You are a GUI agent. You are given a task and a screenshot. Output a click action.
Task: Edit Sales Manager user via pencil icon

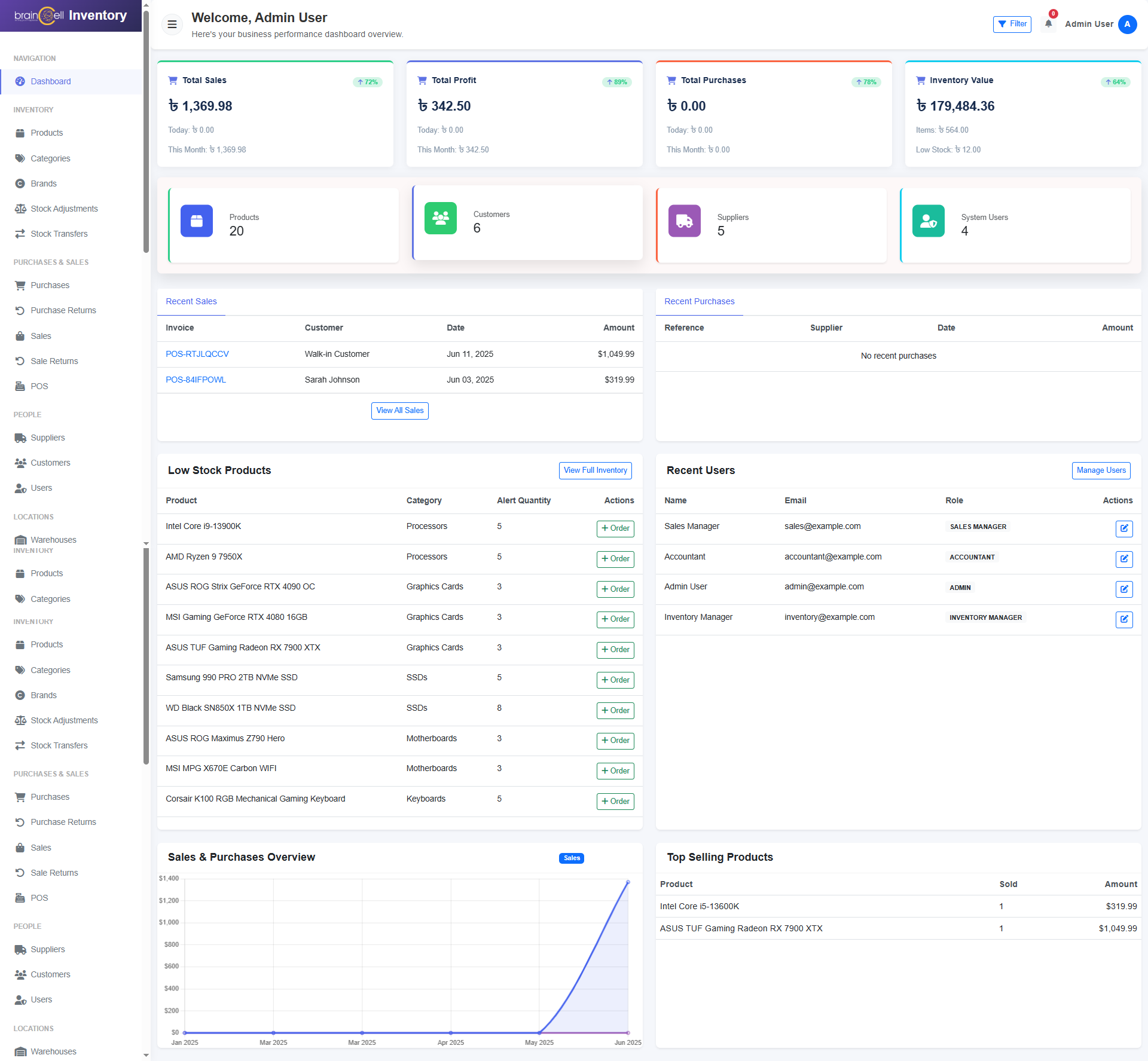coord(1123,528)
